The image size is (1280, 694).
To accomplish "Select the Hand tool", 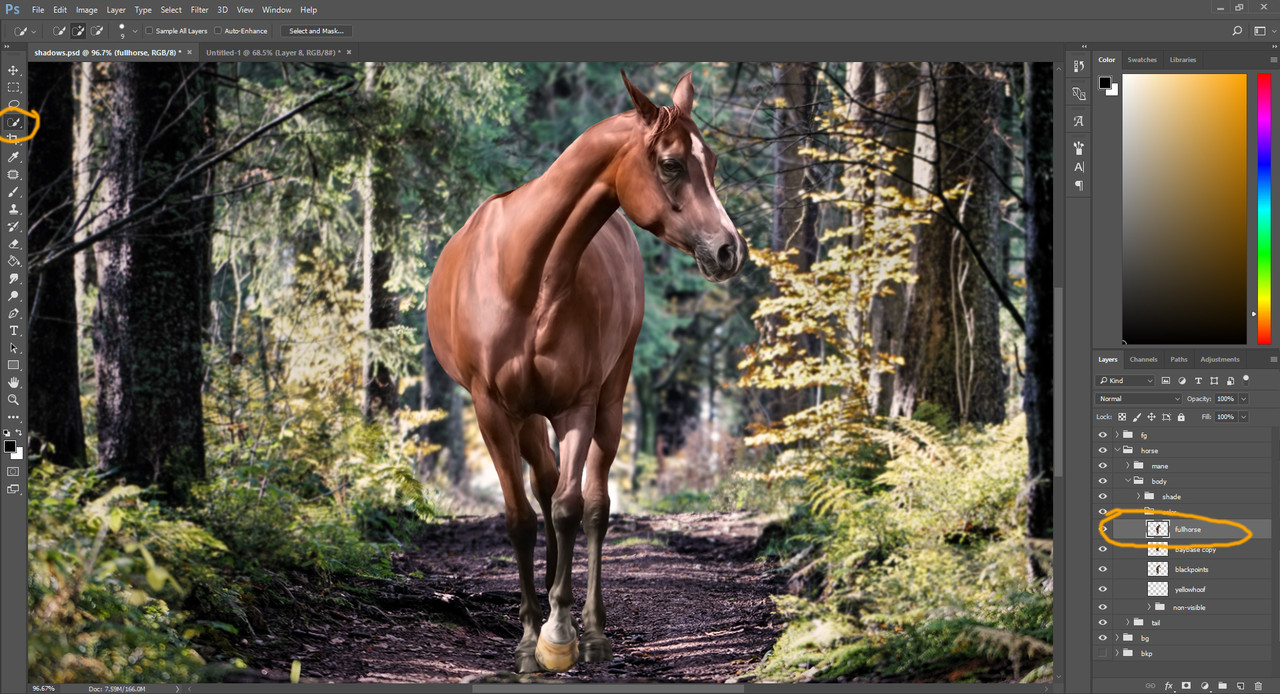I will 13,382.
